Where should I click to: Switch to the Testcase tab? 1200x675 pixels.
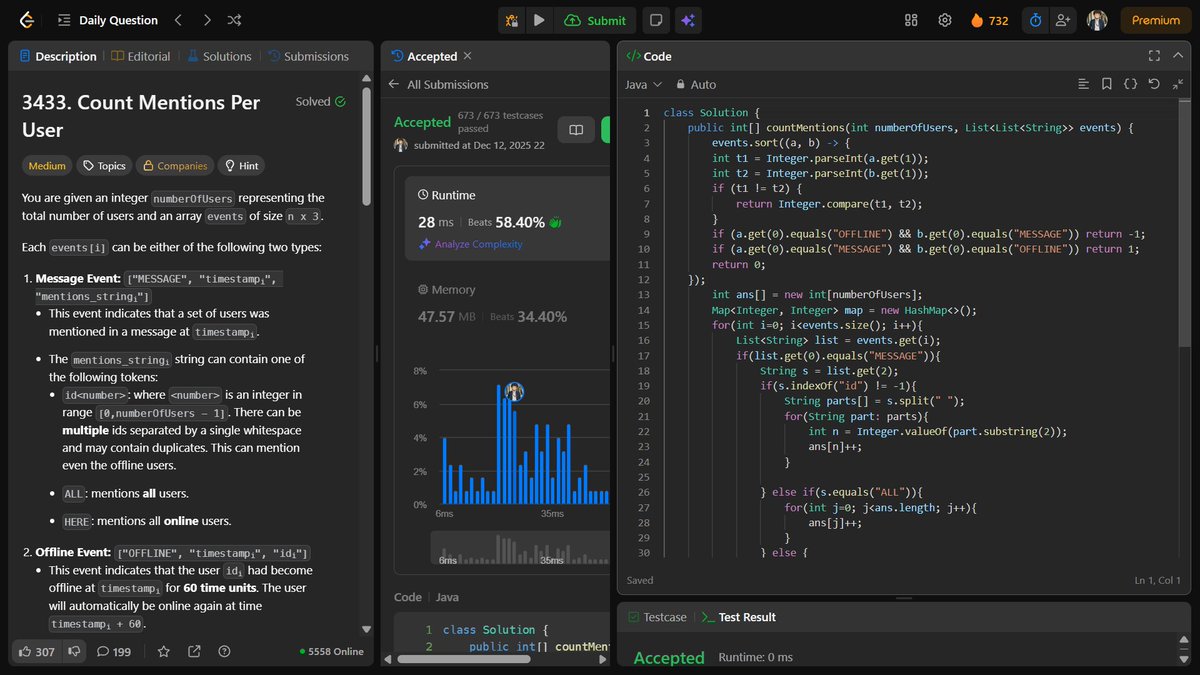657,617
